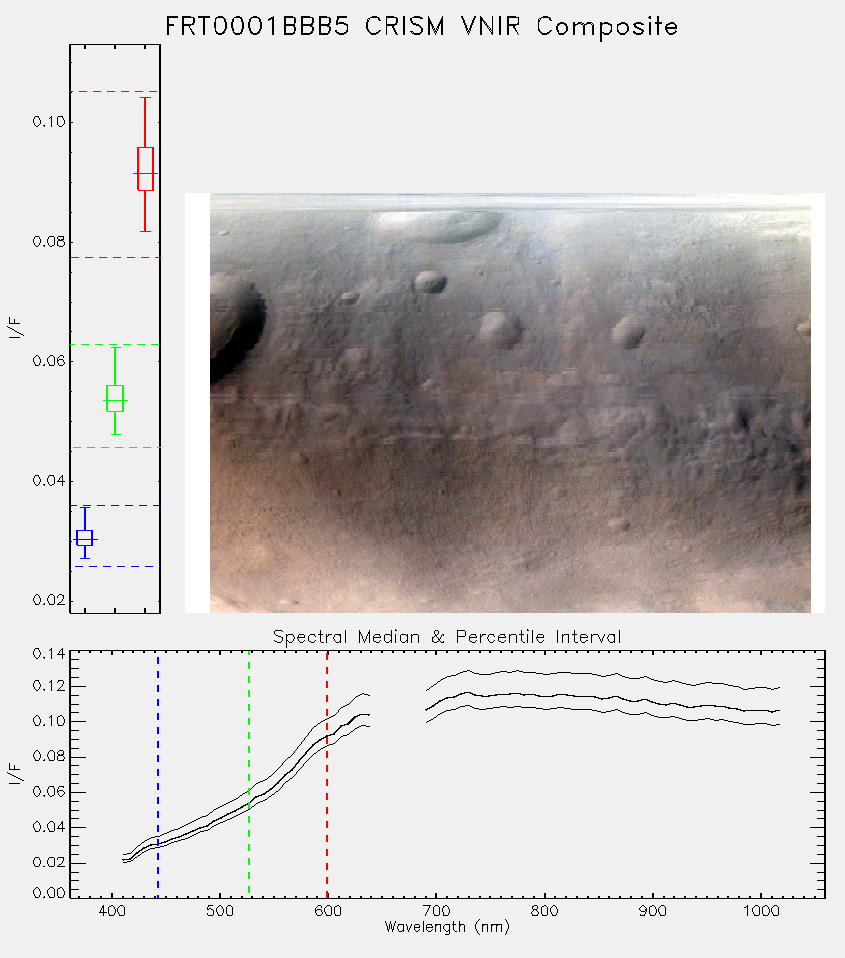Click the lower blue dashed percentile line

click(115, 566)
